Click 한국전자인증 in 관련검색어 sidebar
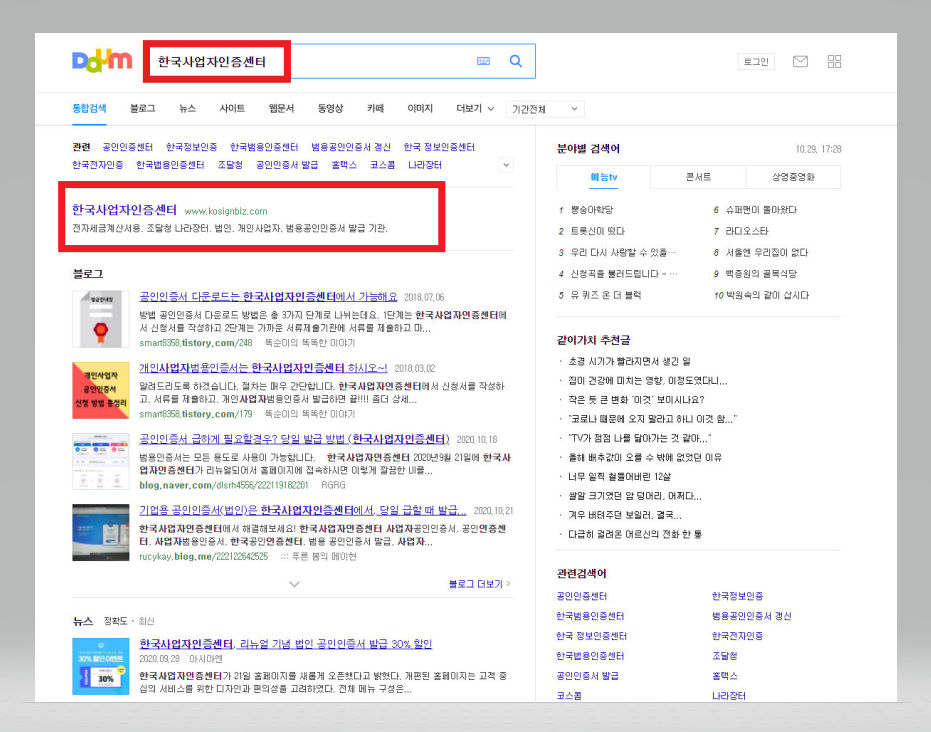The width and height of the screenshot is (931, 732). point(737,636)
